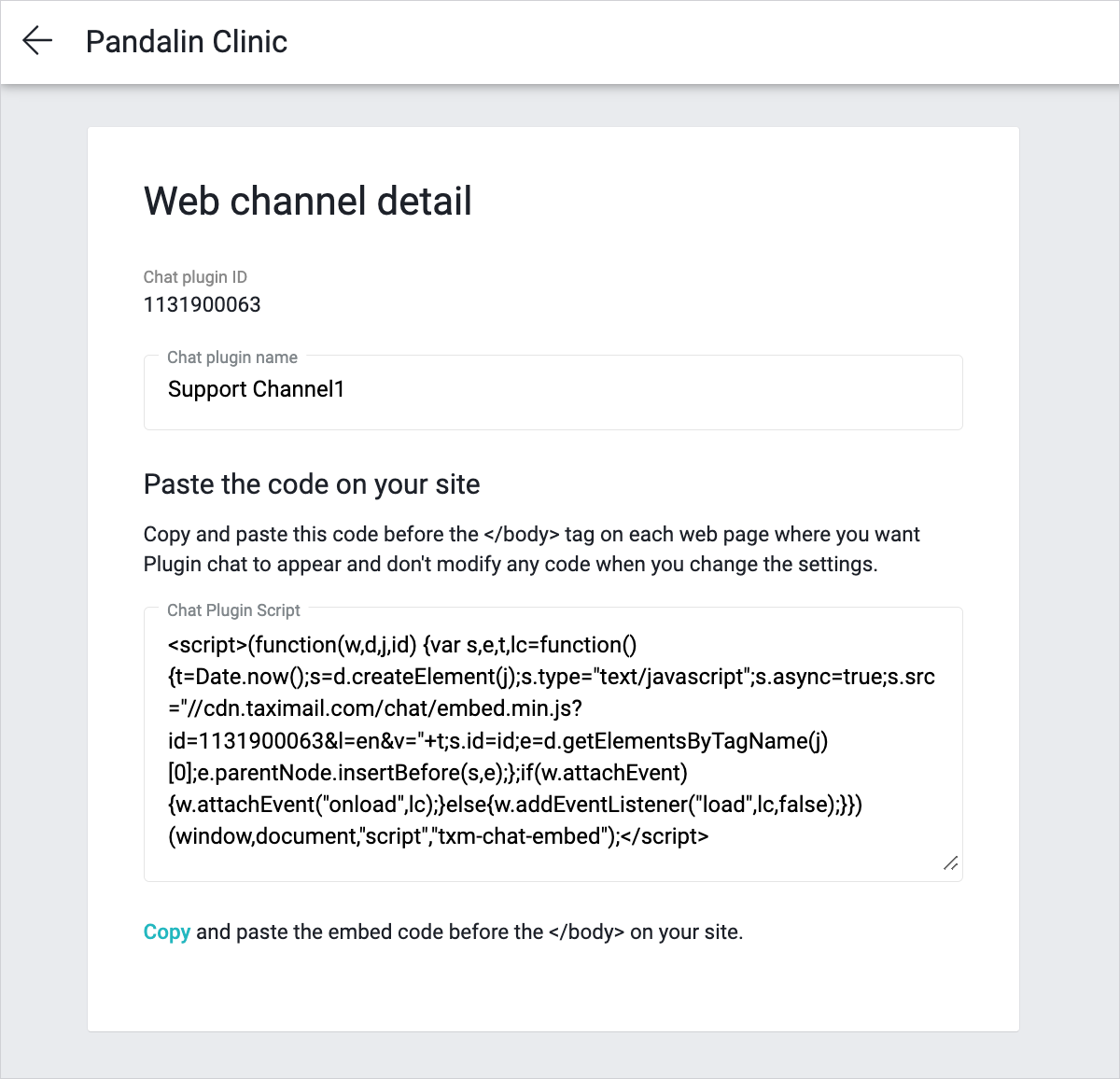
Task: Click the Pandalin Clinic title
Action: pos(186,41)
